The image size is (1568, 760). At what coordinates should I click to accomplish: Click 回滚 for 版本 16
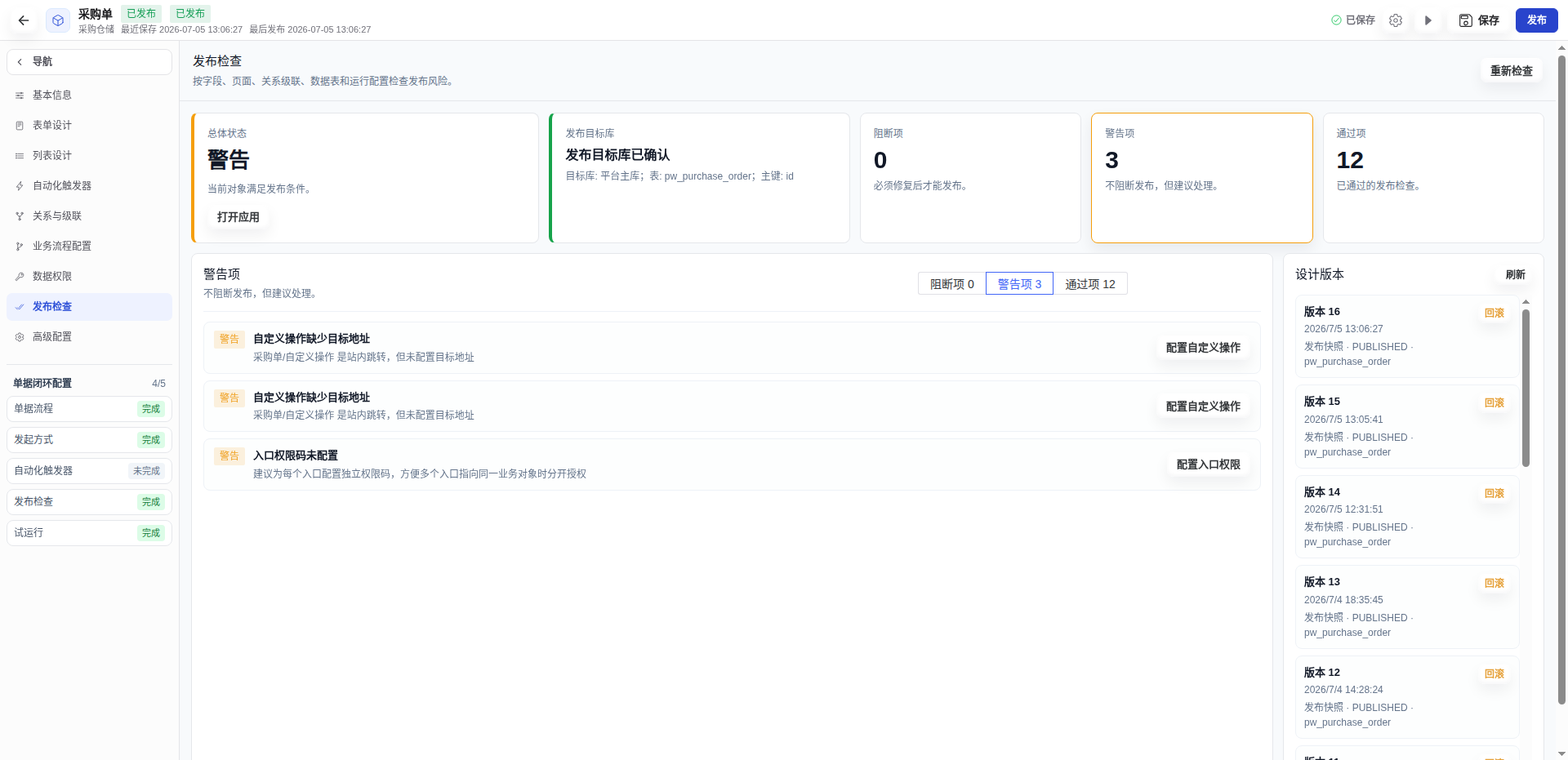tap(1494, 313)
